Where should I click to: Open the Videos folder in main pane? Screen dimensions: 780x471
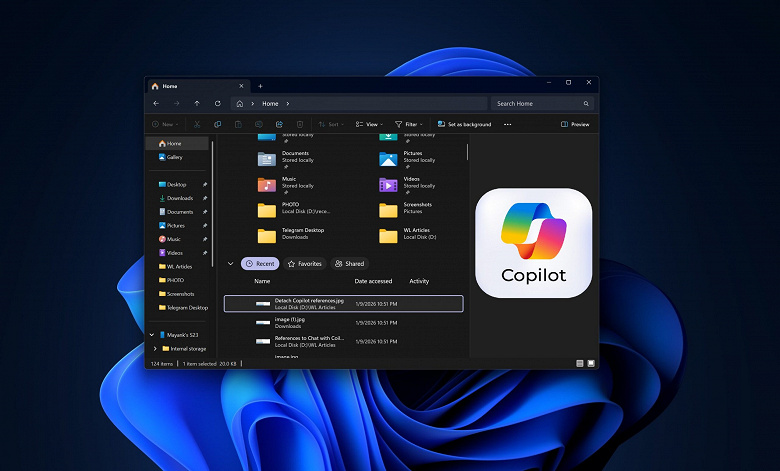click(x=388, y=185)
